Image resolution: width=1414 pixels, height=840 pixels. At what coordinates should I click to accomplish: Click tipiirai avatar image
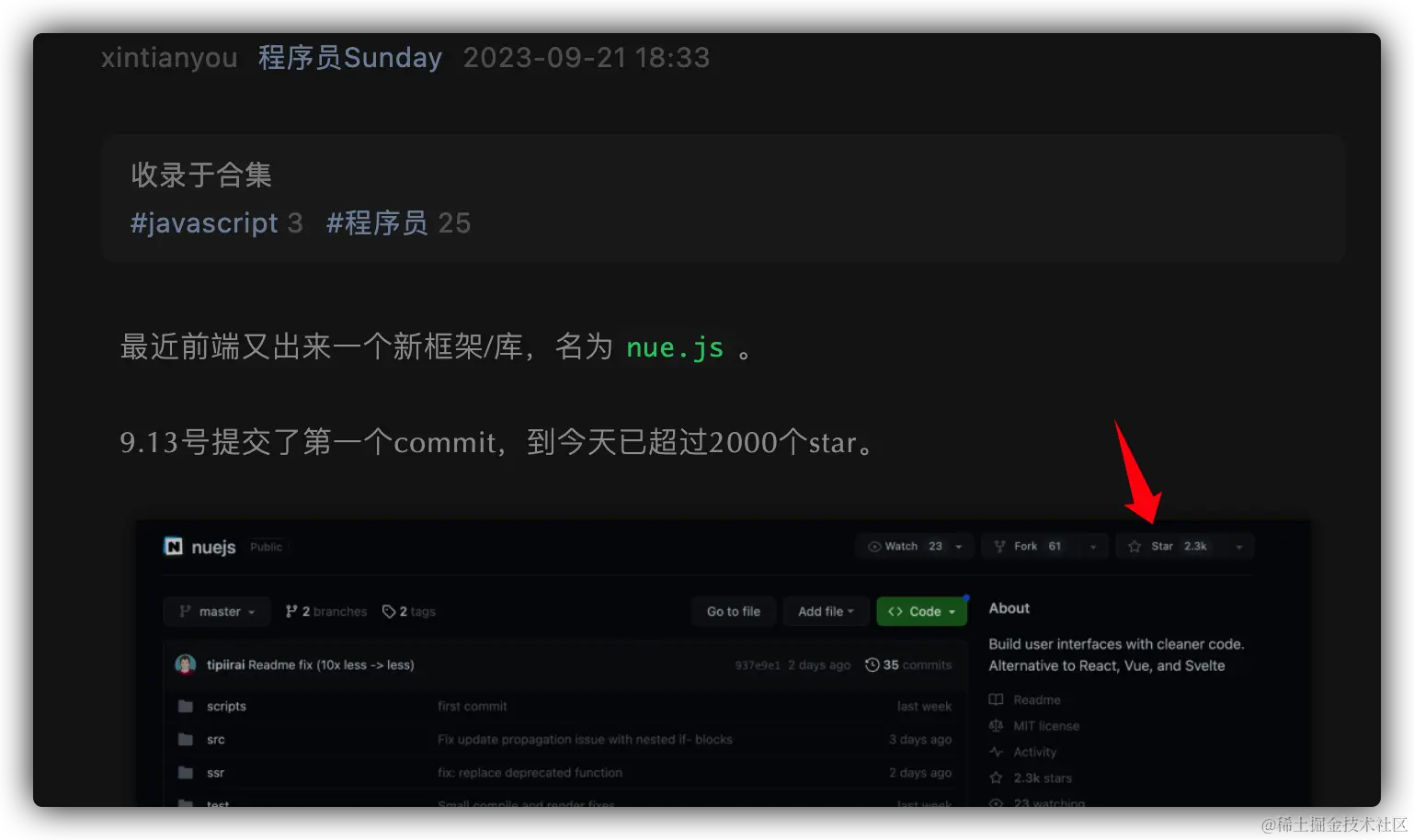point(186,664)
